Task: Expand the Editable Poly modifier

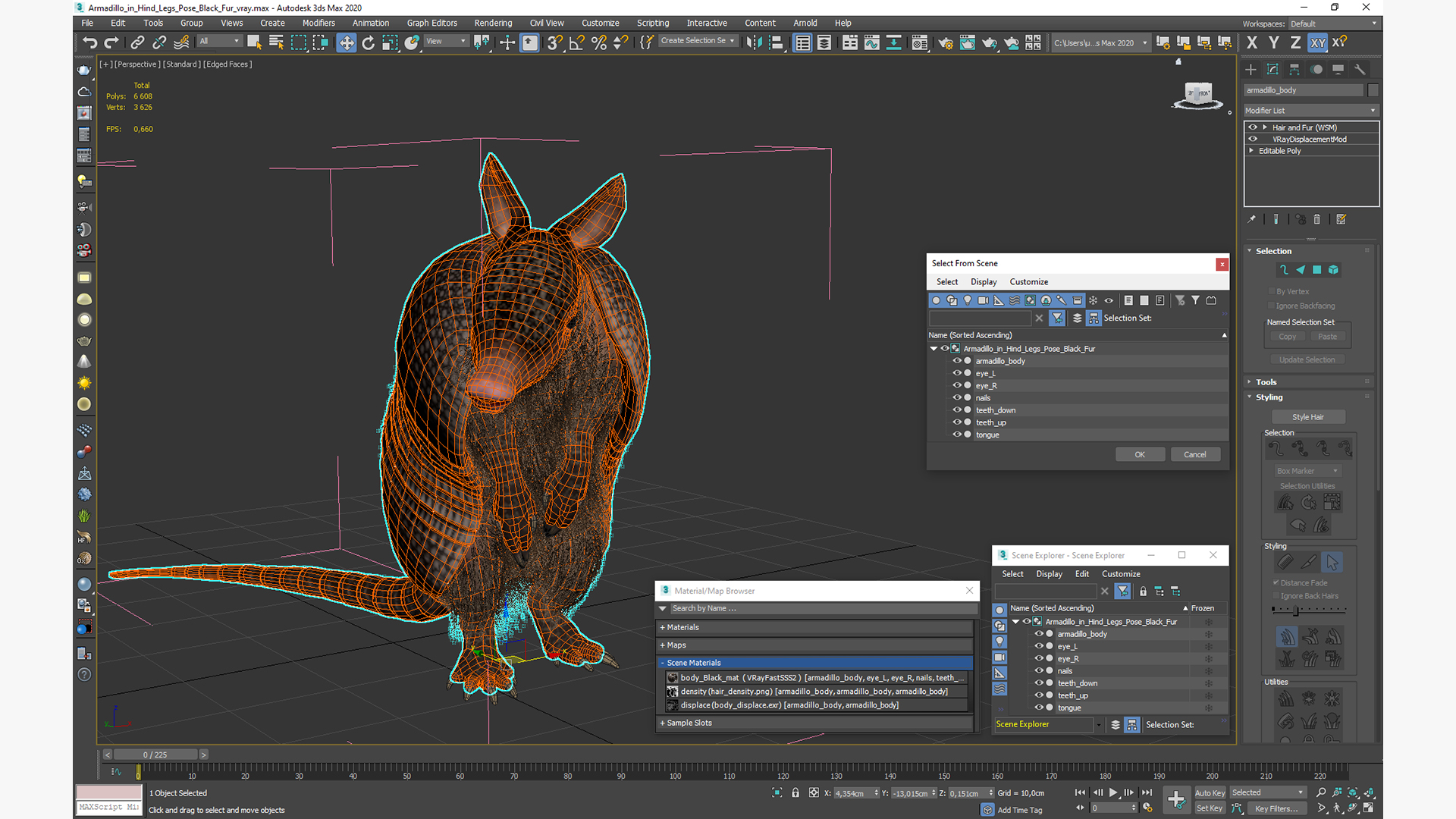Action: (x=1251, y=151)
